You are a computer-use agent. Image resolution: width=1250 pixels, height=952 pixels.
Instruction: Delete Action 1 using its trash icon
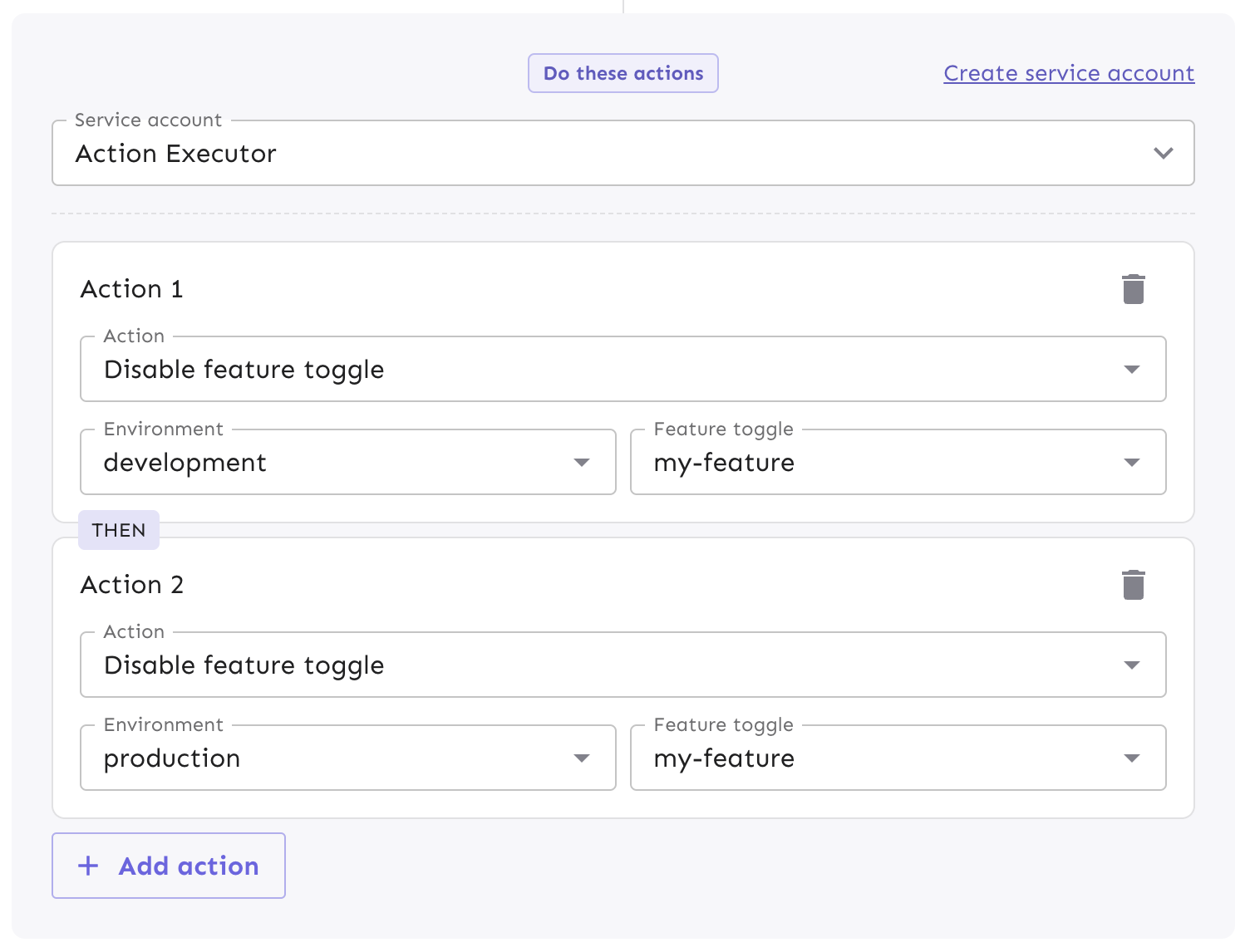point(1134,288)
